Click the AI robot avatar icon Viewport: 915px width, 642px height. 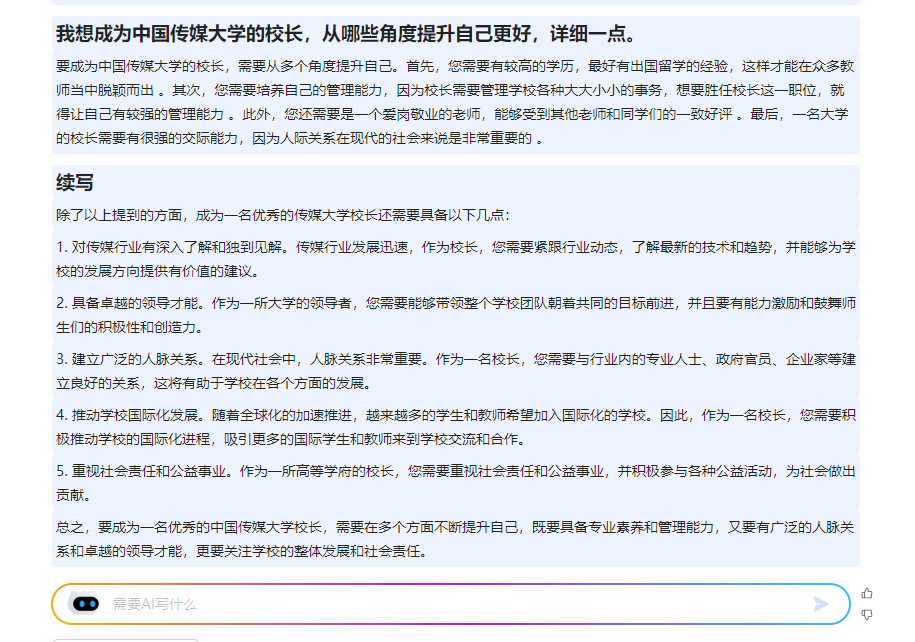tap(85, 603)
